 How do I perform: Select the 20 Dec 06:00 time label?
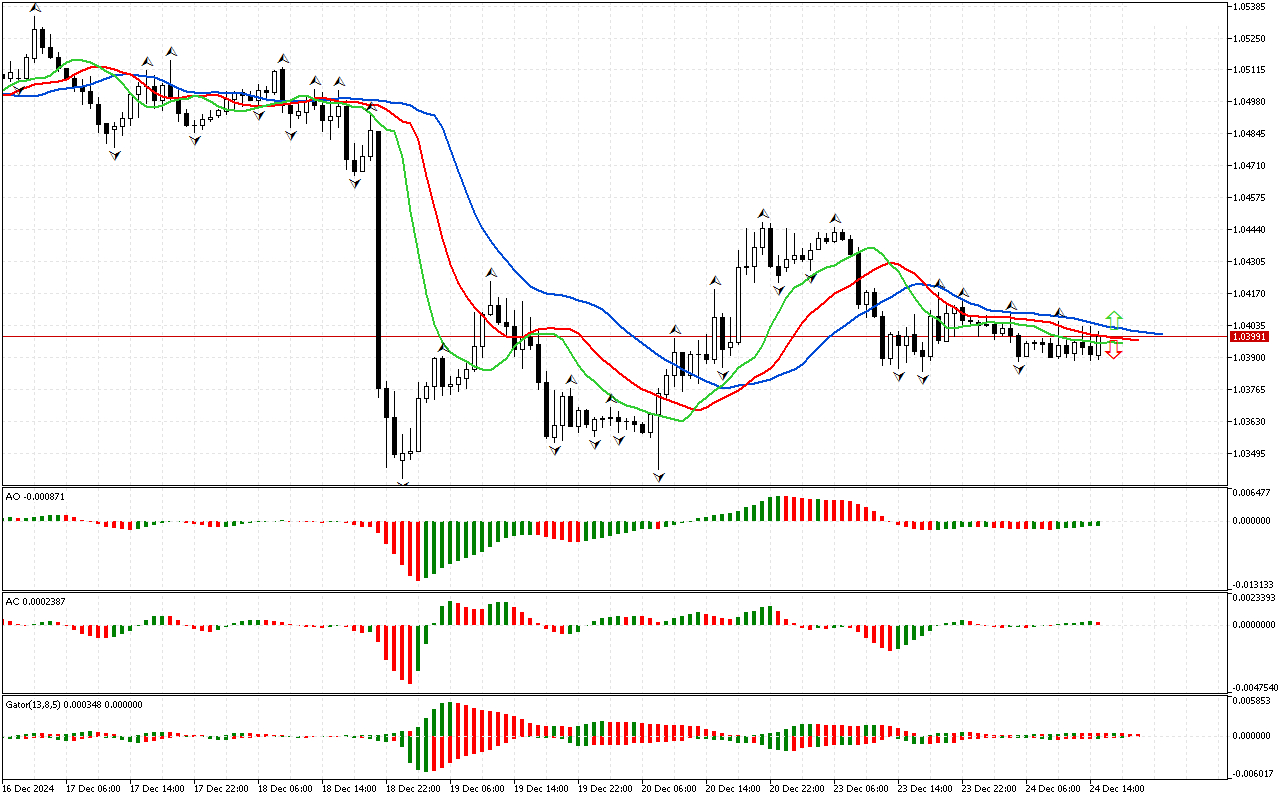(669, 789)
